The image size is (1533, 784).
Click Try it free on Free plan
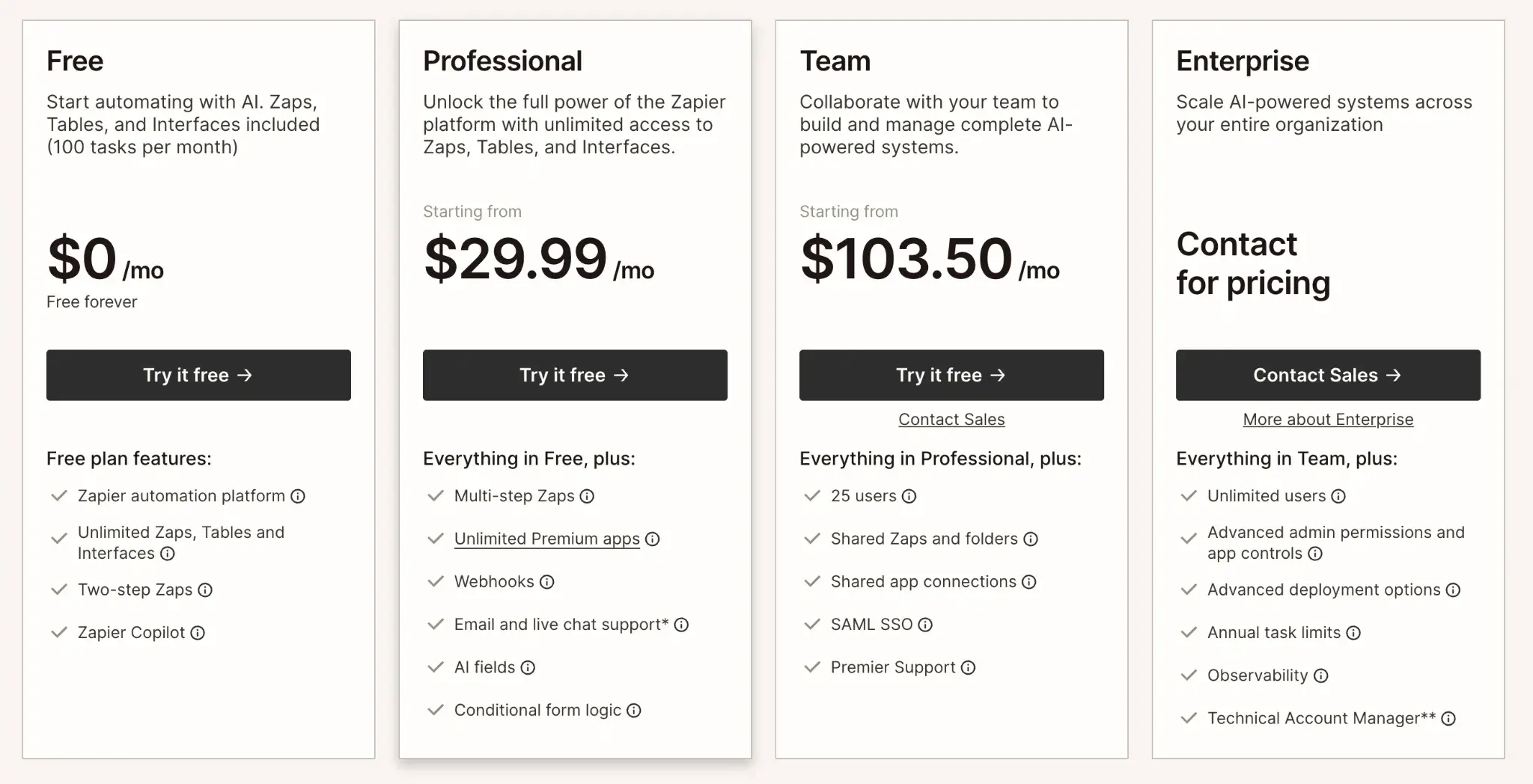pyautogui.click(x=198, y=375)
